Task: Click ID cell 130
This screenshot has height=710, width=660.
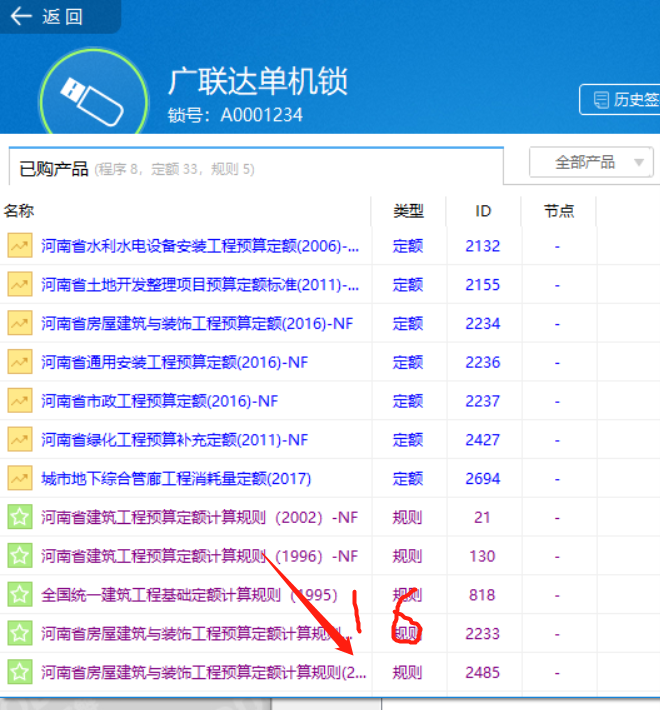Action: [x=483, y=556]
